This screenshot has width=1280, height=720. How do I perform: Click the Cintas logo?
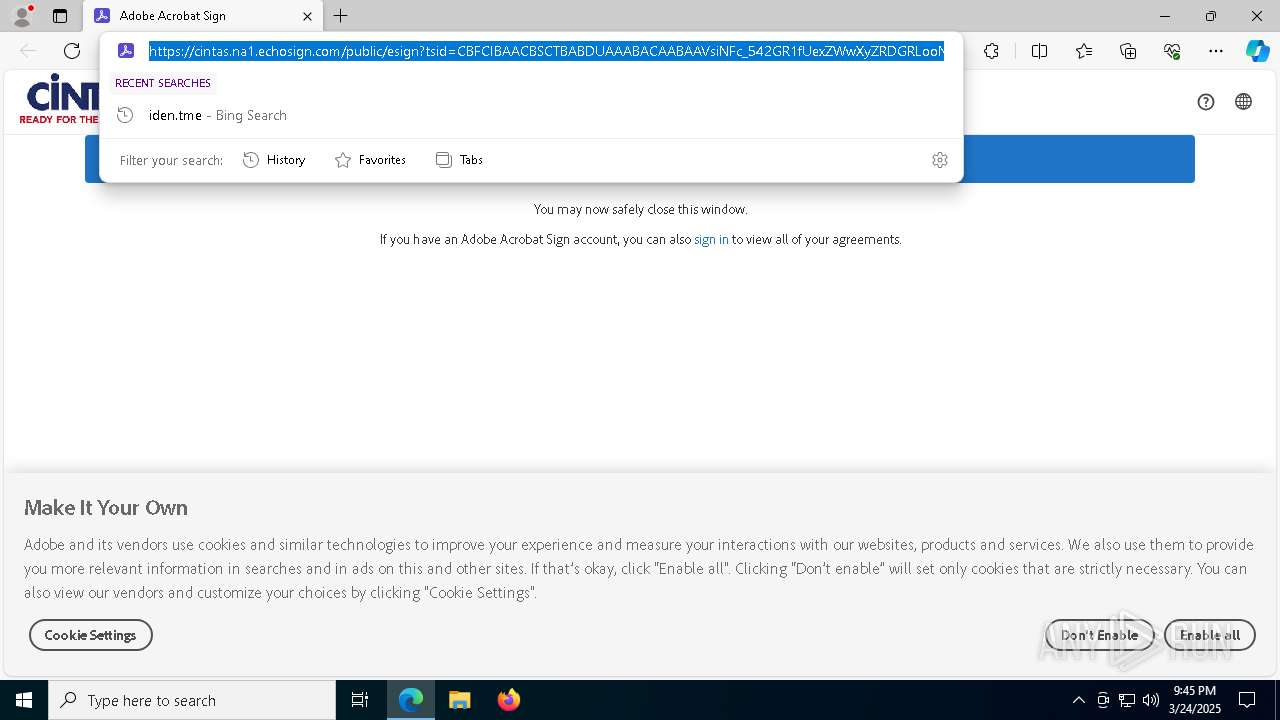click(x=60, y=100)
